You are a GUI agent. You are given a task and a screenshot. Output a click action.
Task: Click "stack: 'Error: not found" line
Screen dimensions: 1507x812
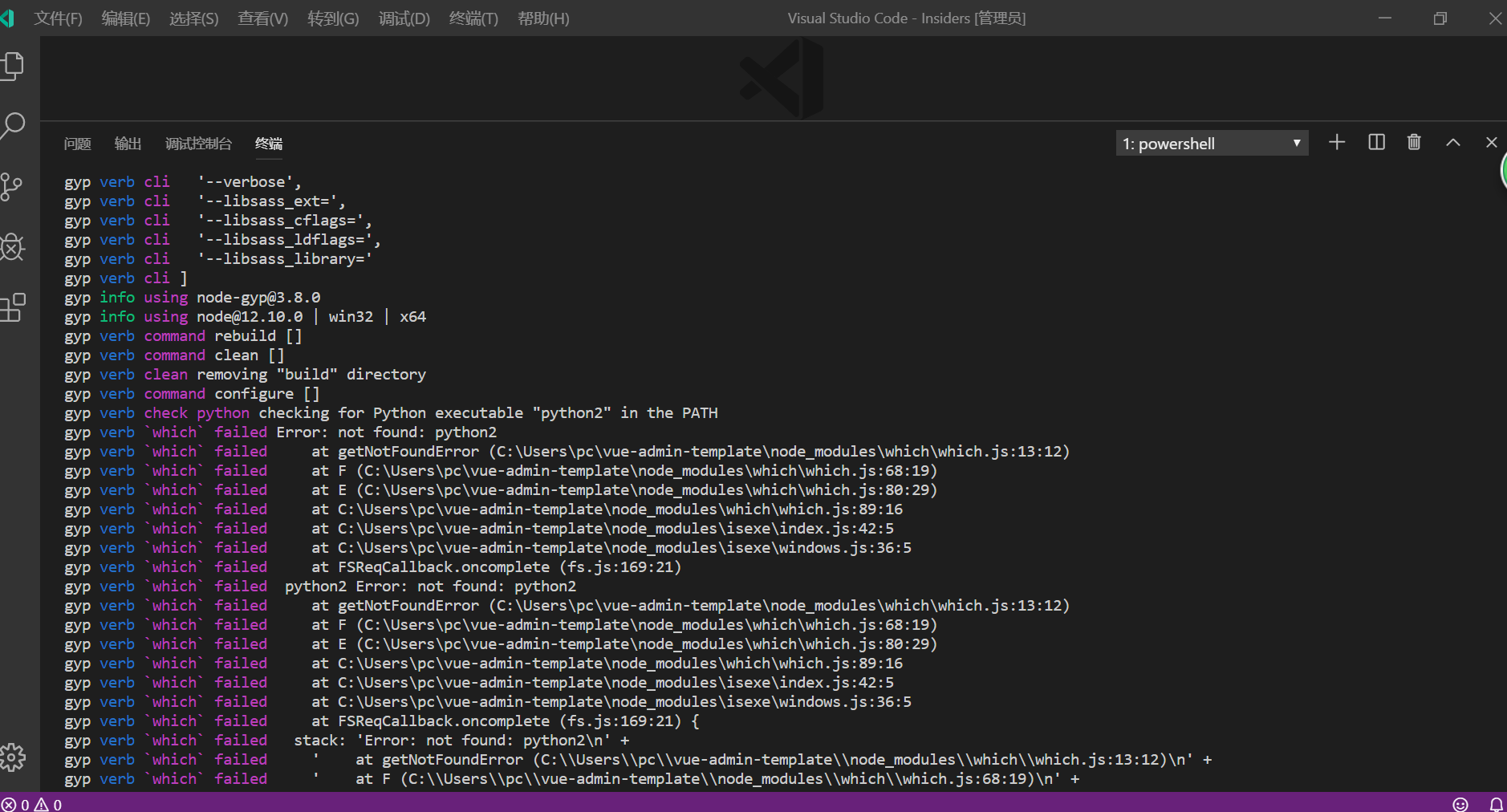click(x=461, y=741)
